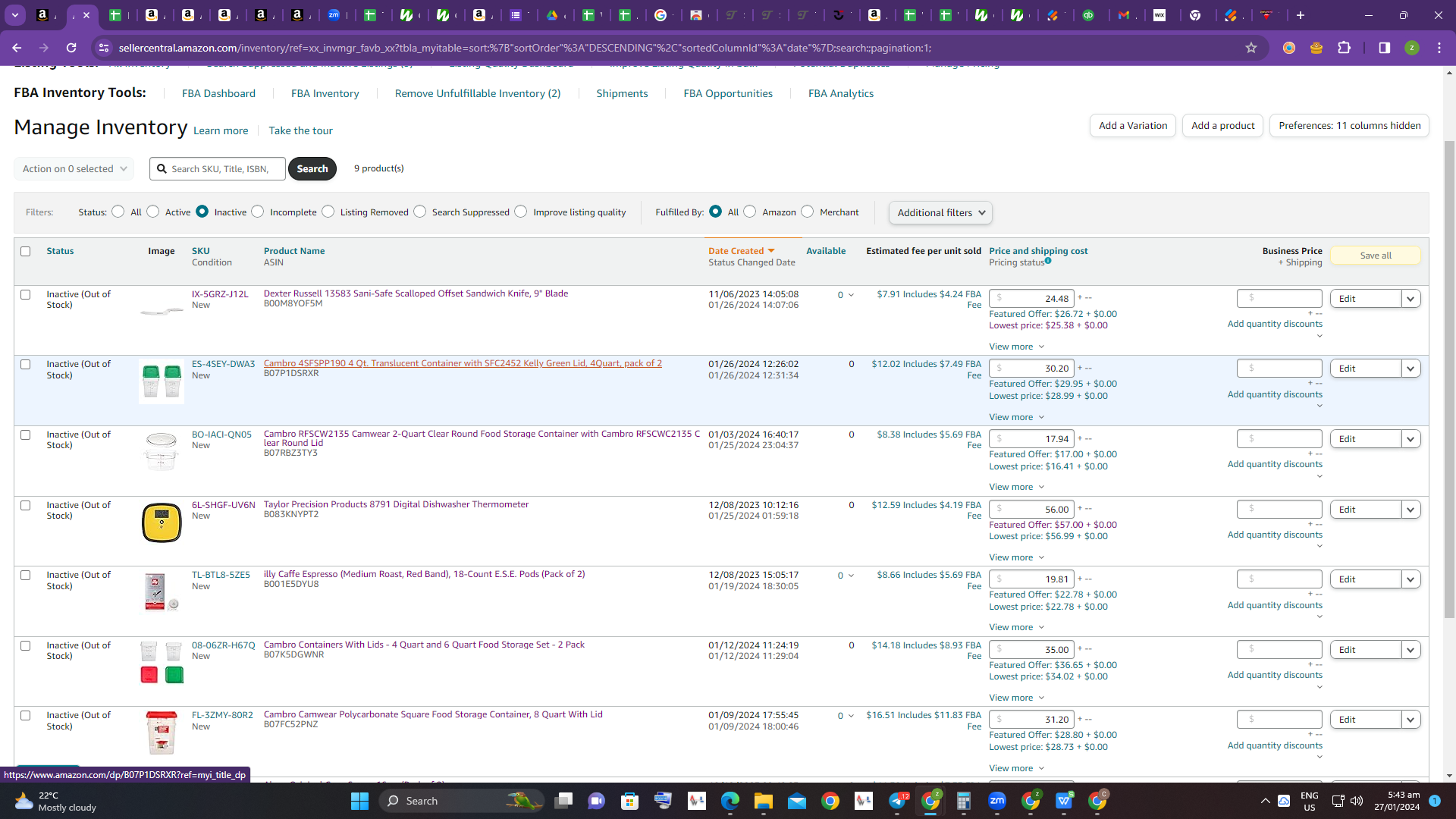View site information icon in address bar
The width and height of the screenshot is (1456, 819).
click(x=104, y=48)
